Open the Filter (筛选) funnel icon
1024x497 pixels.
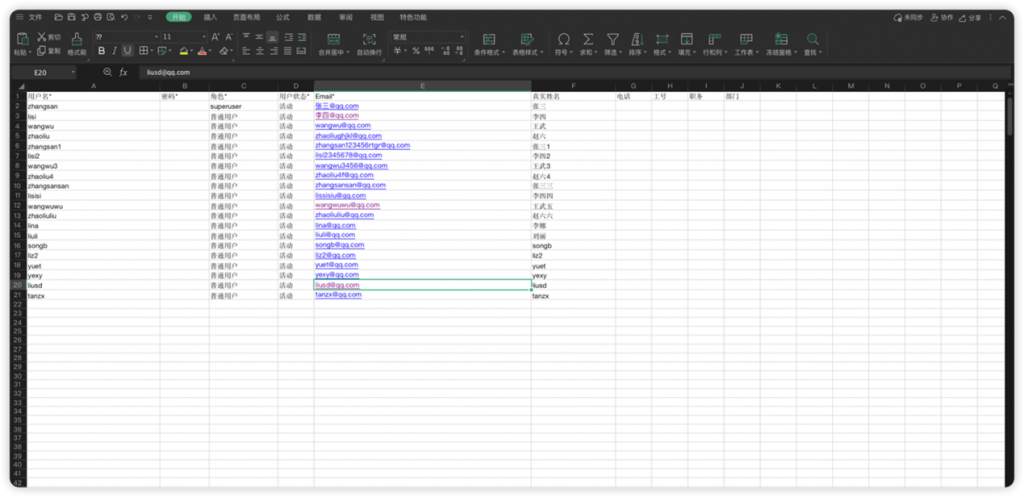613,39
